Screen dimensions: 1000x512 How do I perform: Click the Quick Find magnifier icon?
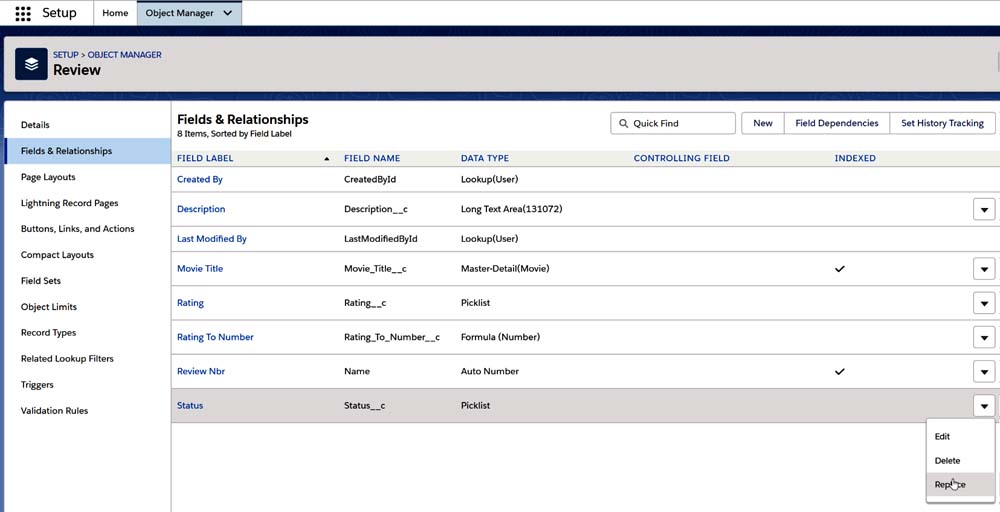622,123
